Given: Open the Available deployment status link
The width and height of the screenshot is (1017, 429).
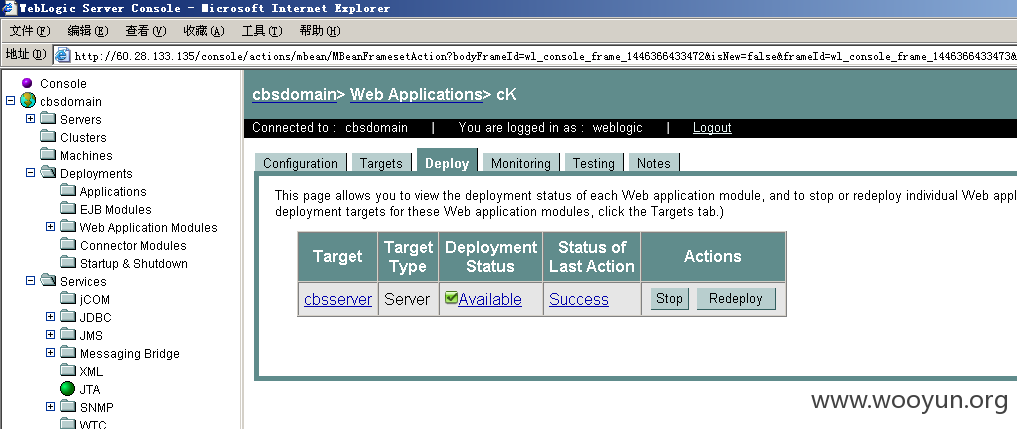Looking at the screenshot, I should pos(490,299).
